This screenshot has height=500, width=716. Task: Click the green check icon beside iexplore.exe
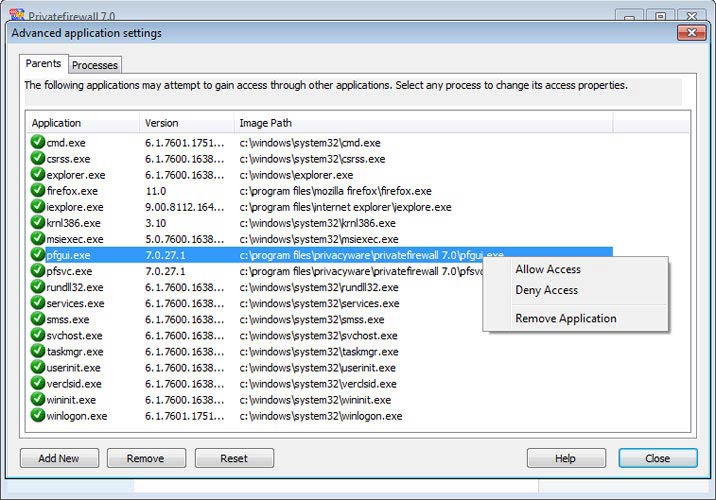pyautogui.click(x=37, y=206)
